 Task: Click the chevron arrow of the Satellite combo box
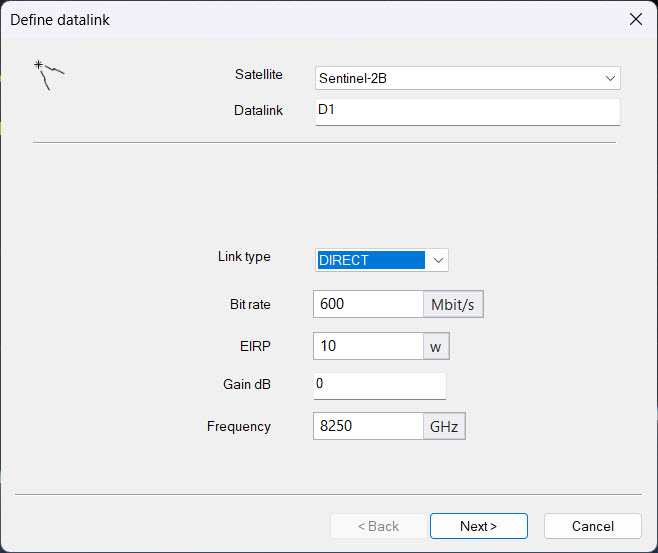pos(610,78)
